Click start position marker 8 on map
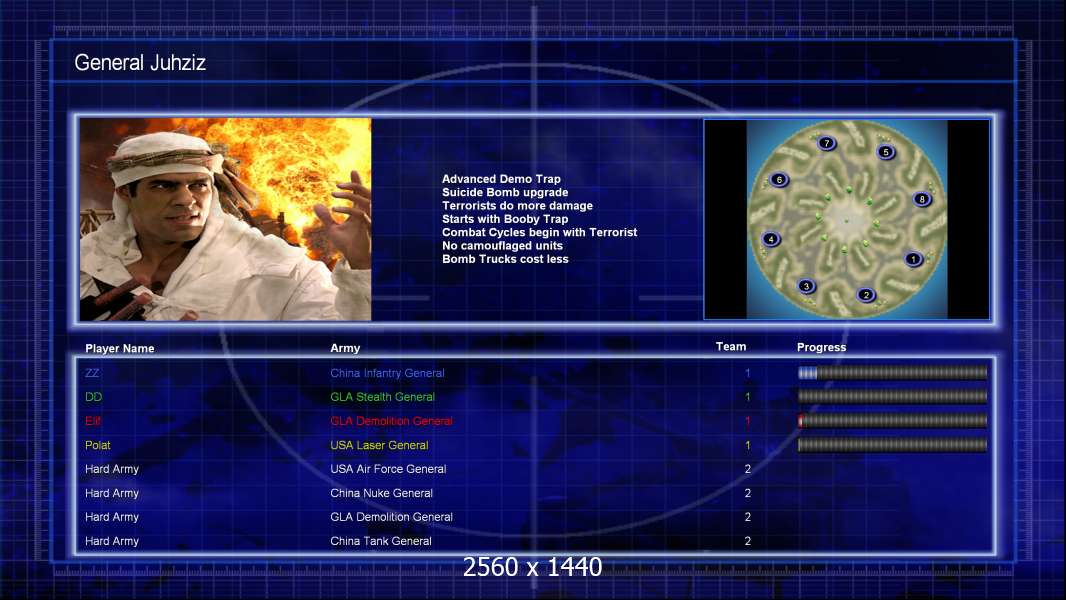1066x600 pixels. click(922, 199)
